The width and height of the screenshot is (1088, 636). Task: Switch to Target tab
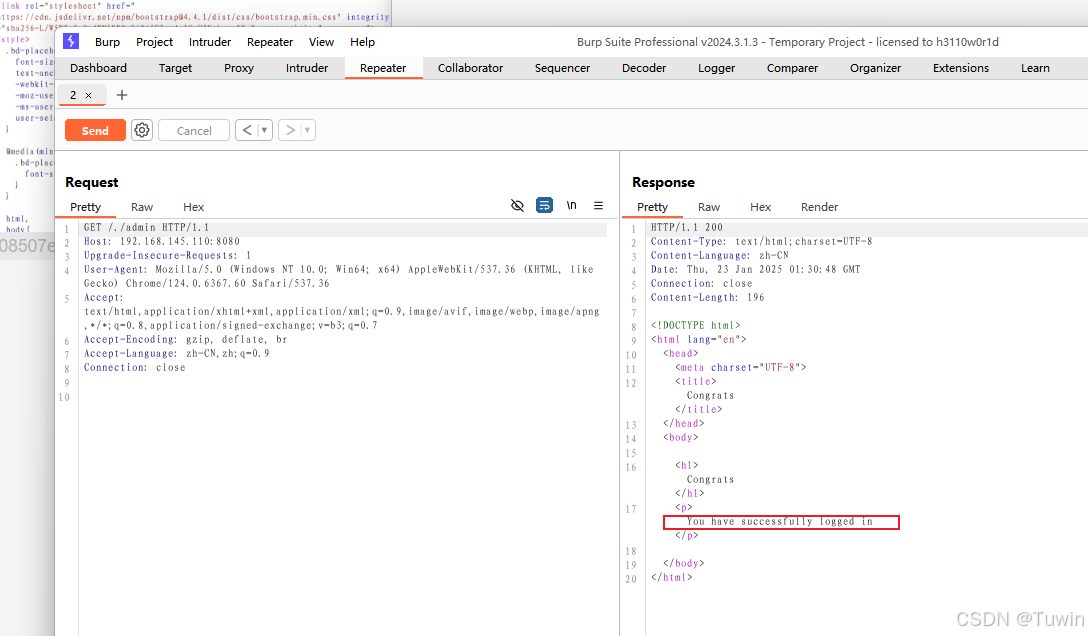point(175,68)
